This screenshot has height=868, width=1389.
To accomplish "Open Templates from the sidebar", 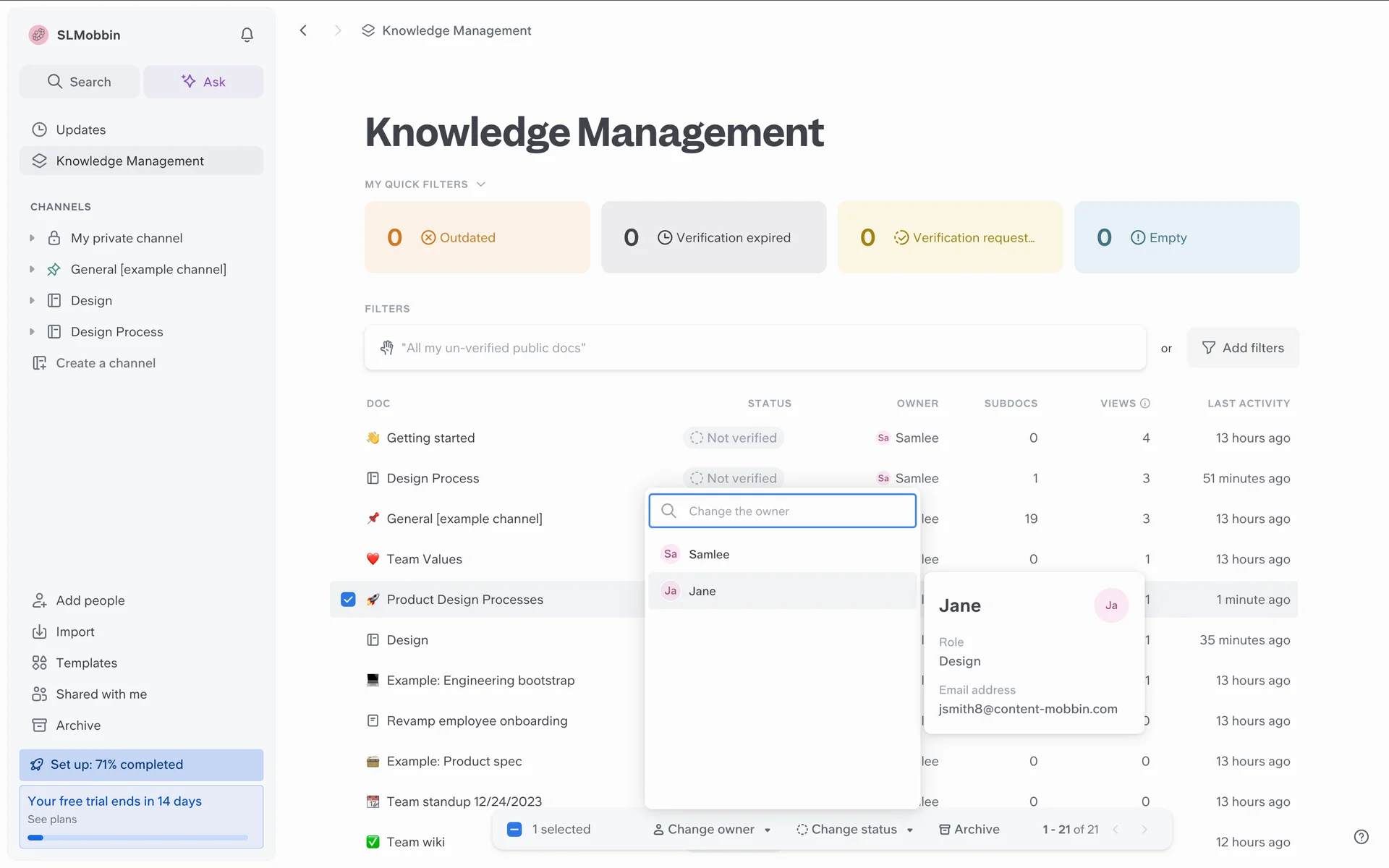I will [x=86, y=663].
